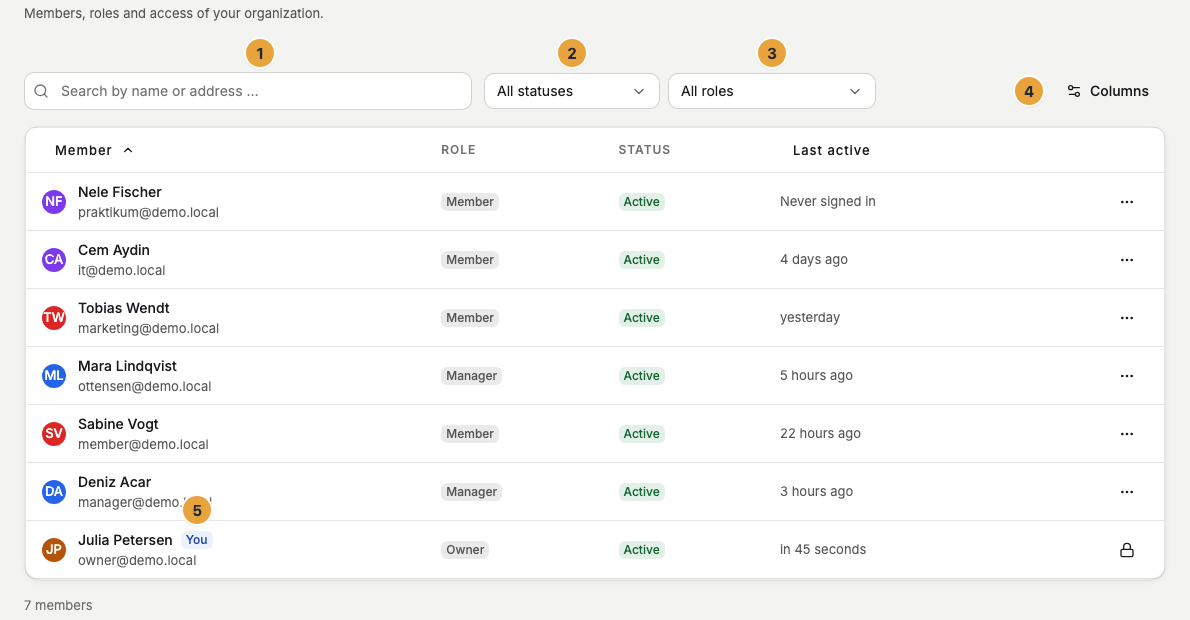The width and height of the screenshot is (1190, 620).
Task: Click Active status badge for Sabine Vogt
Action: [x=641, y=434]
